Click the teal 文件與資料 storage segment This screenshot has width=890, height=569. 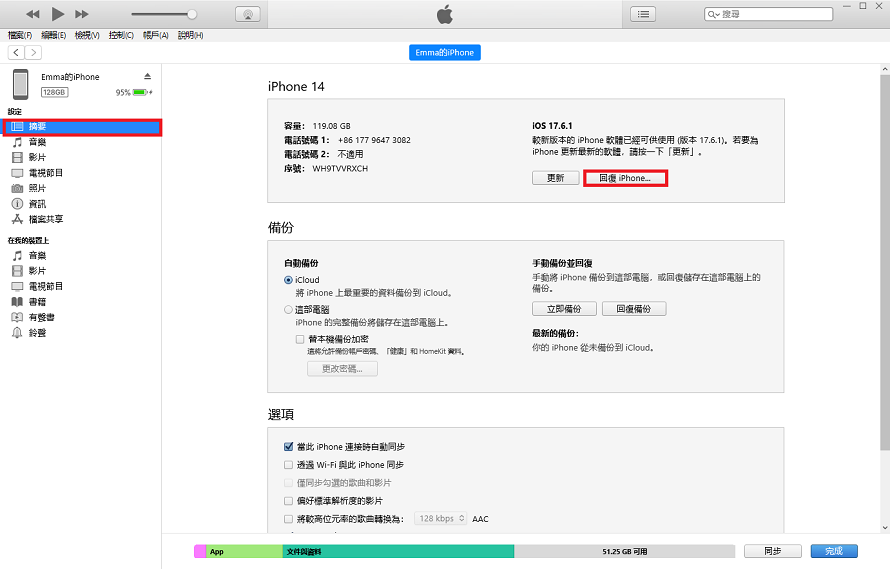[x=398, y=551]
